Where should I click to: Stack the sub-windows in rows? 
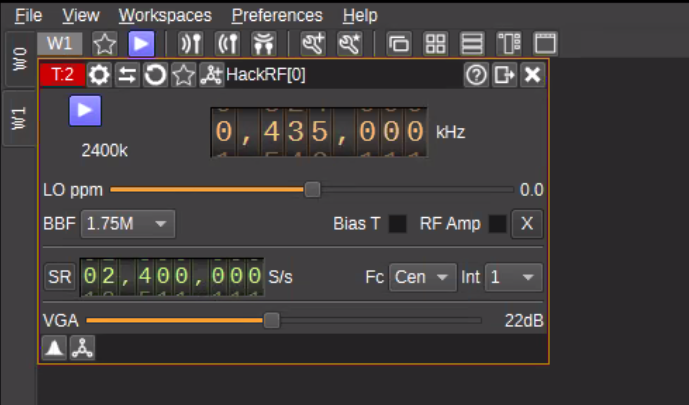(x=472, y=44)
